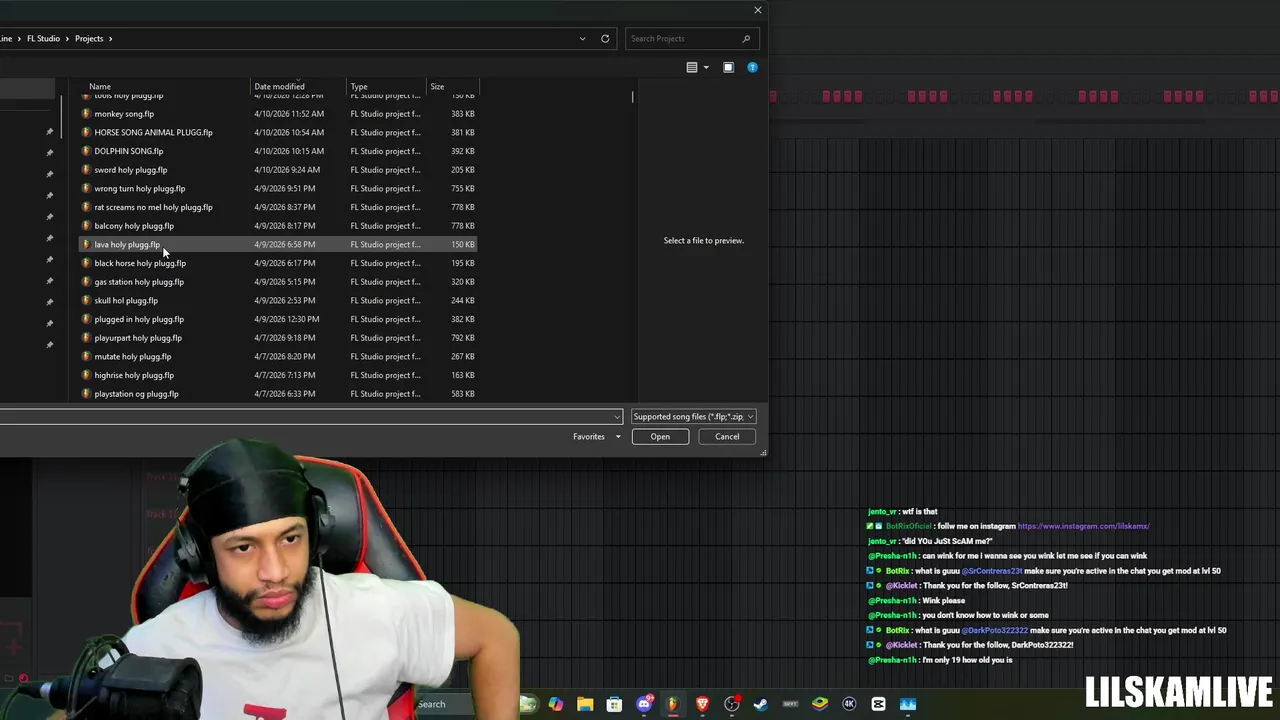
Task: Select mutate holy plugg.flp
Action: point(278,357)
